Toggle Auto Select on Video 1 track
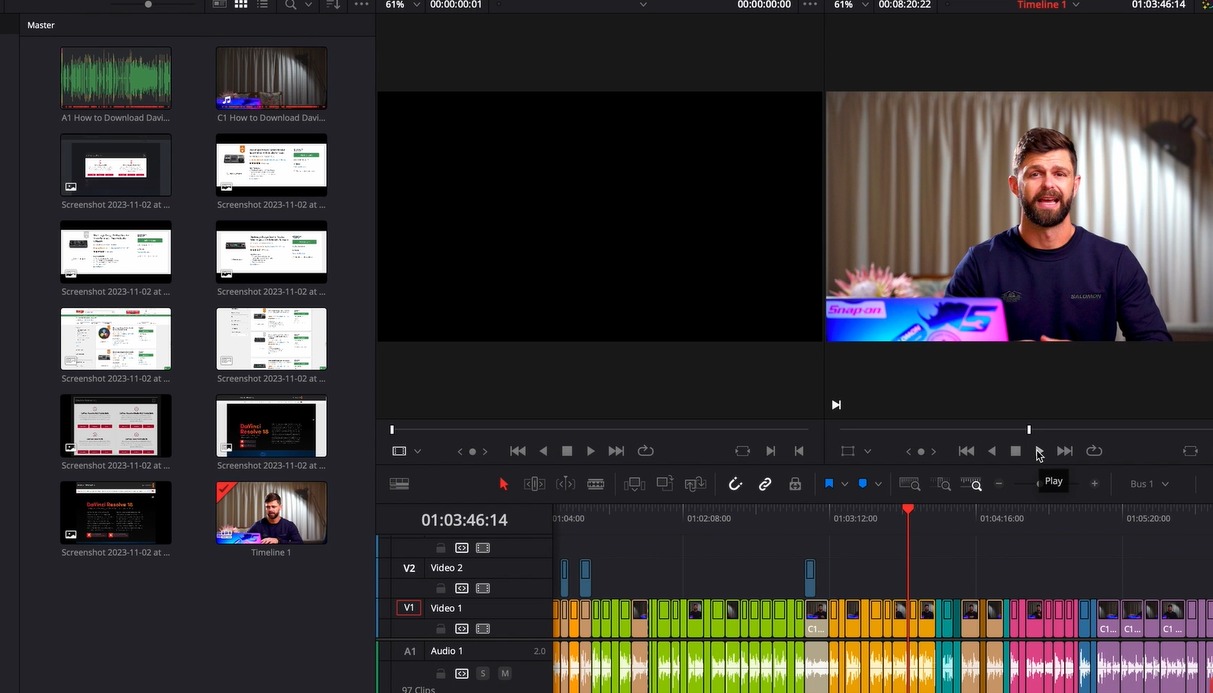Screen dimensions: 1213x693 point(462,629)
